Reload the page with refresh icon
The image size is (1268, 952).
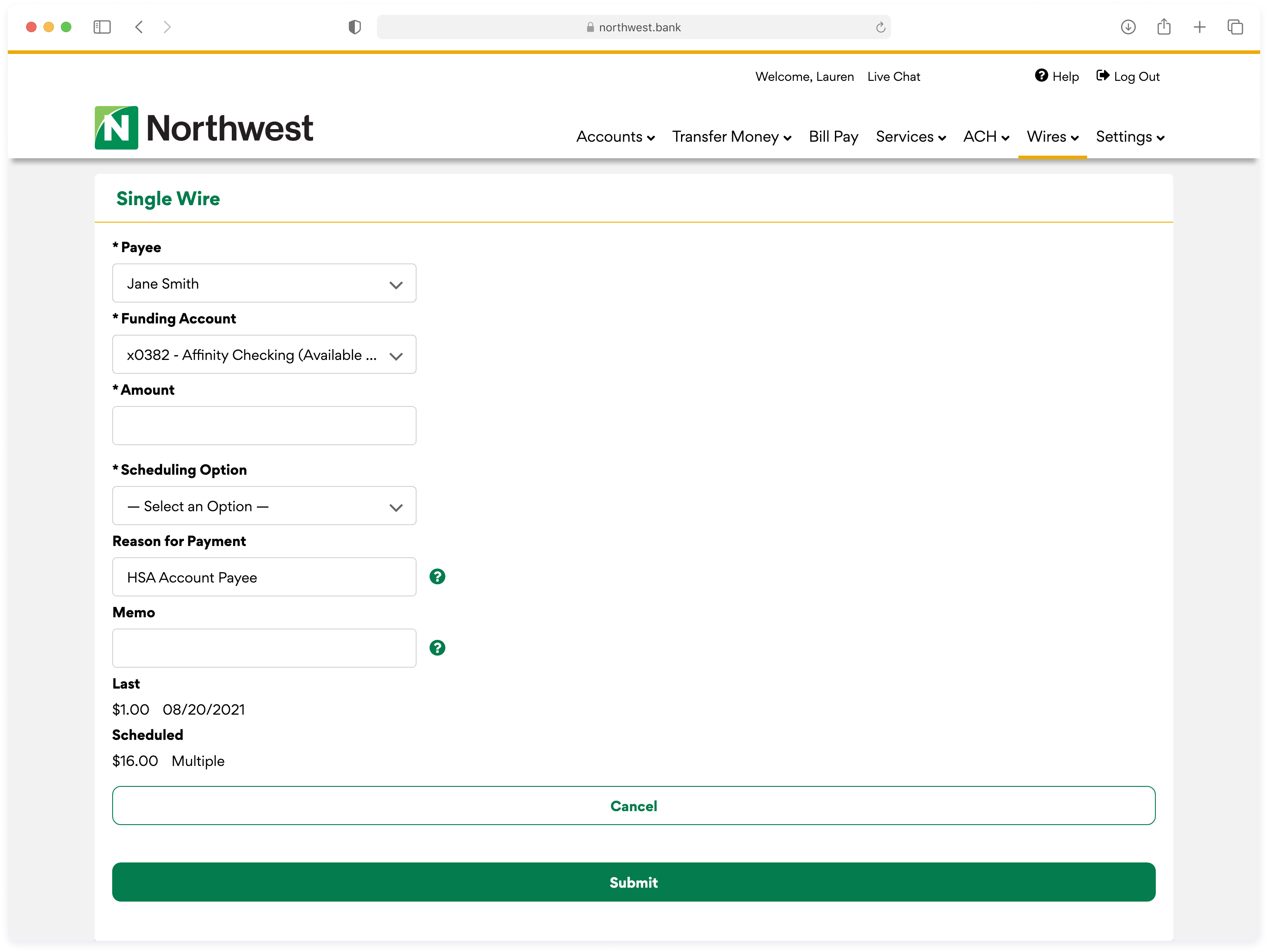pos(881,27)
